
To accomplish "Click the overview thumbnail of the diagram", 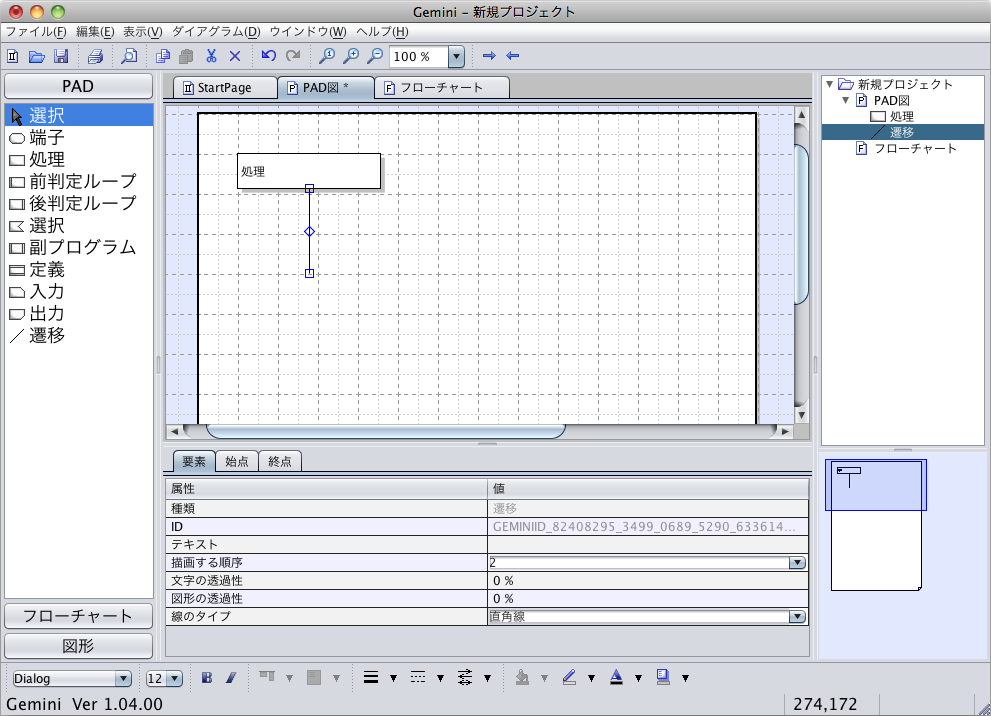I will 876,525.
